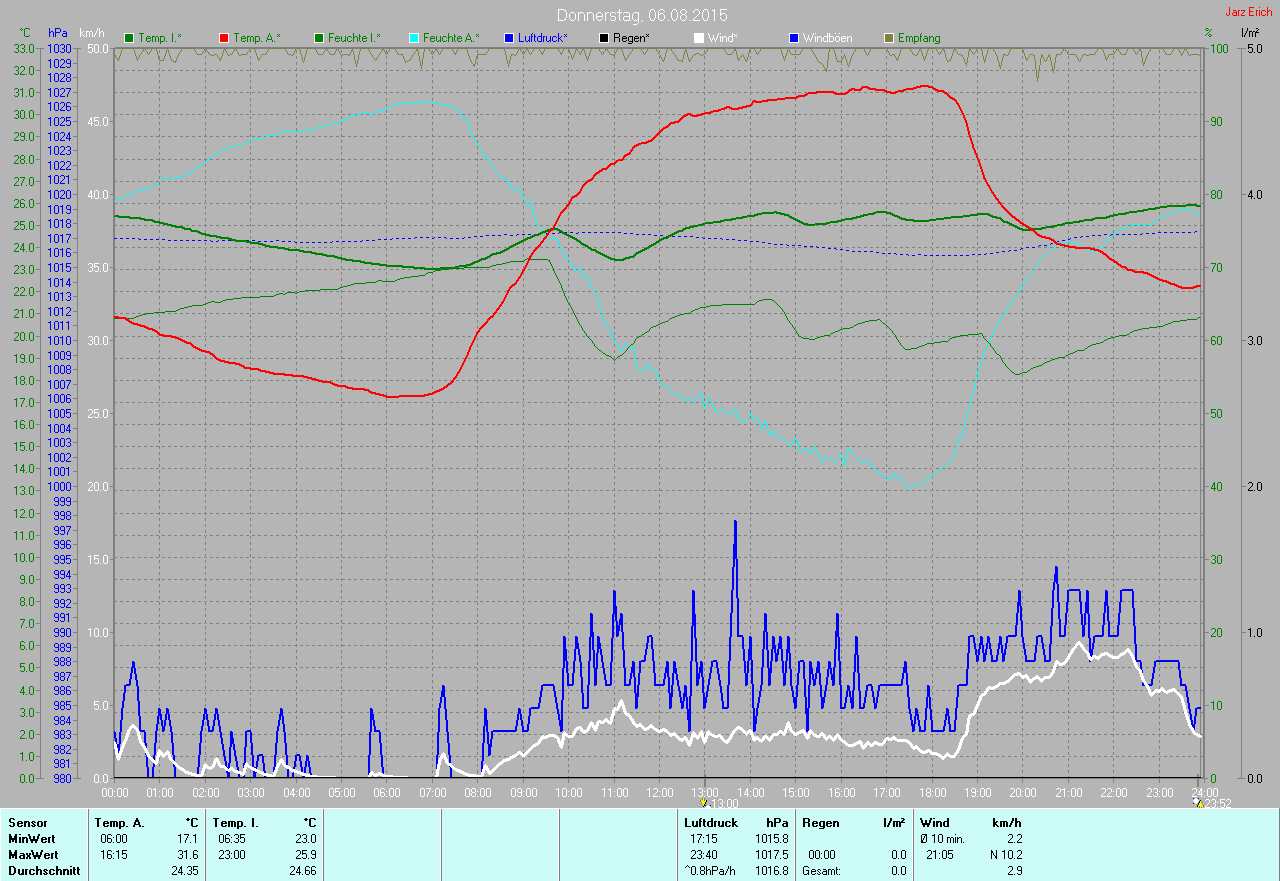Click the MaxWert row label
Image resolution: width=1280 pixels, height=881 pixels.
[32, 855]
